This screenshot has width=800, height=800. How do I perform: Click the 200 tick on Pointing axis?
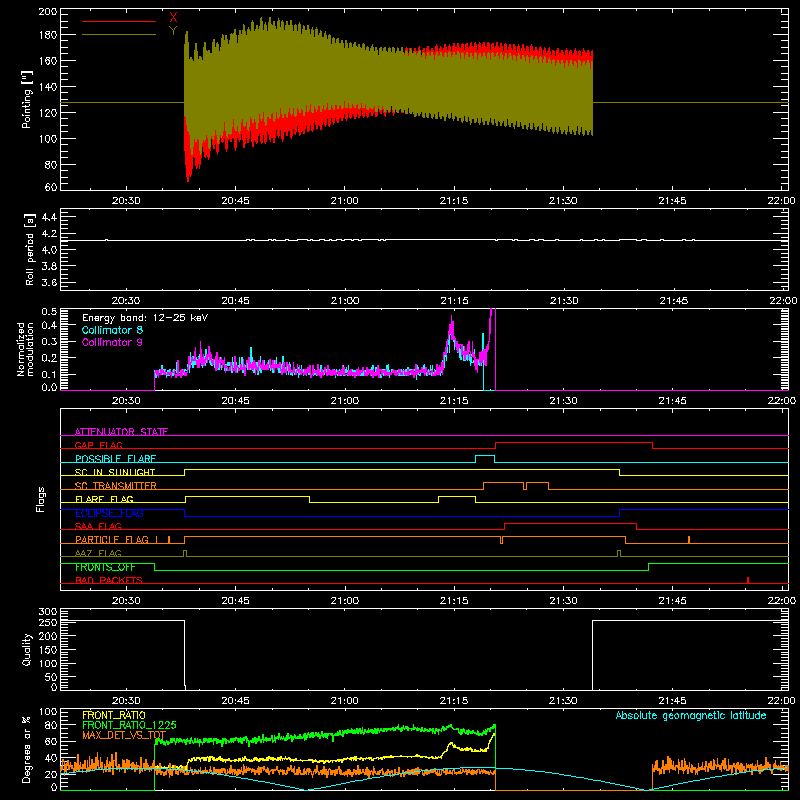click(48, 11)
